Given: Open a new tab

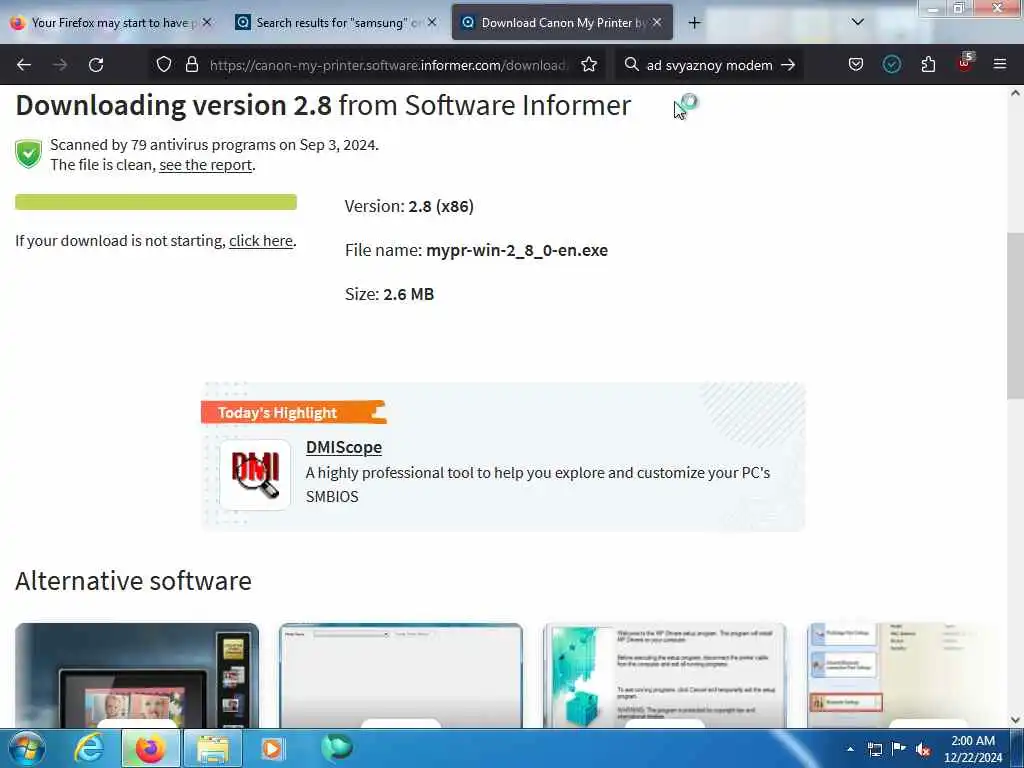Looking at the screenshot, I should coord(694,23).
